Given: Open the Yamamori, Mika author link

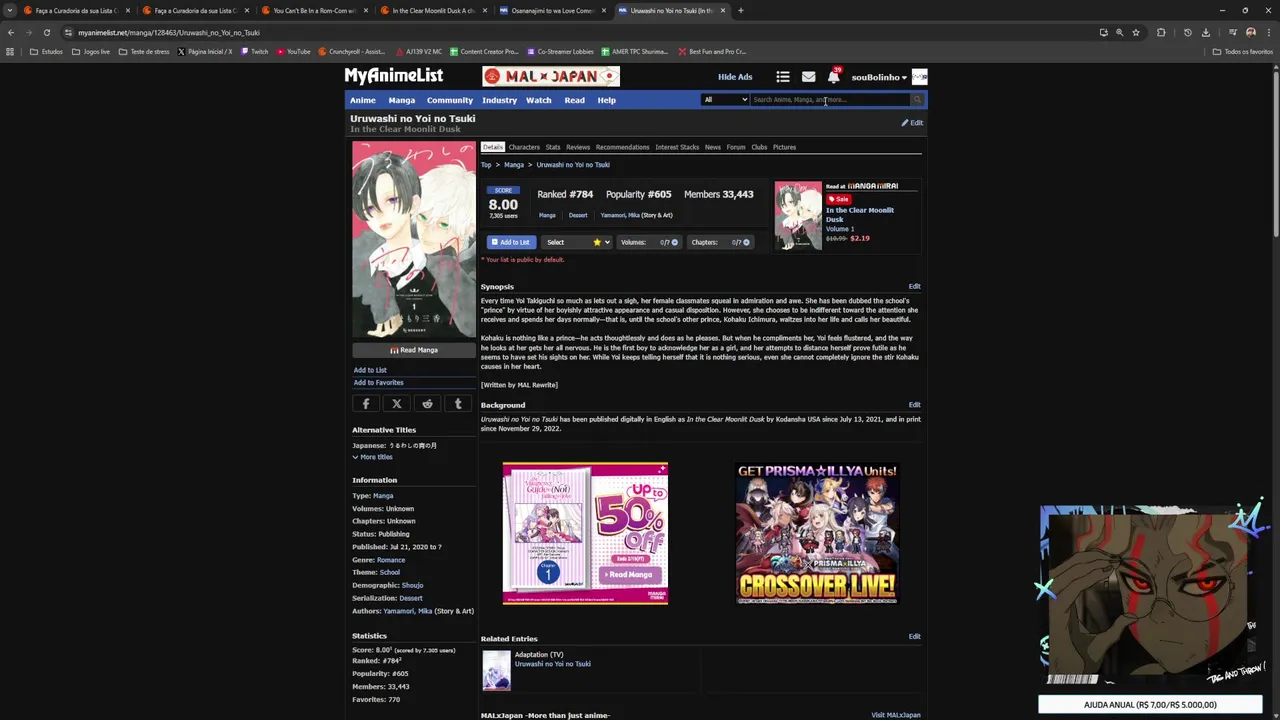Looking at the screenshot, I should click(x=408, y=611).
